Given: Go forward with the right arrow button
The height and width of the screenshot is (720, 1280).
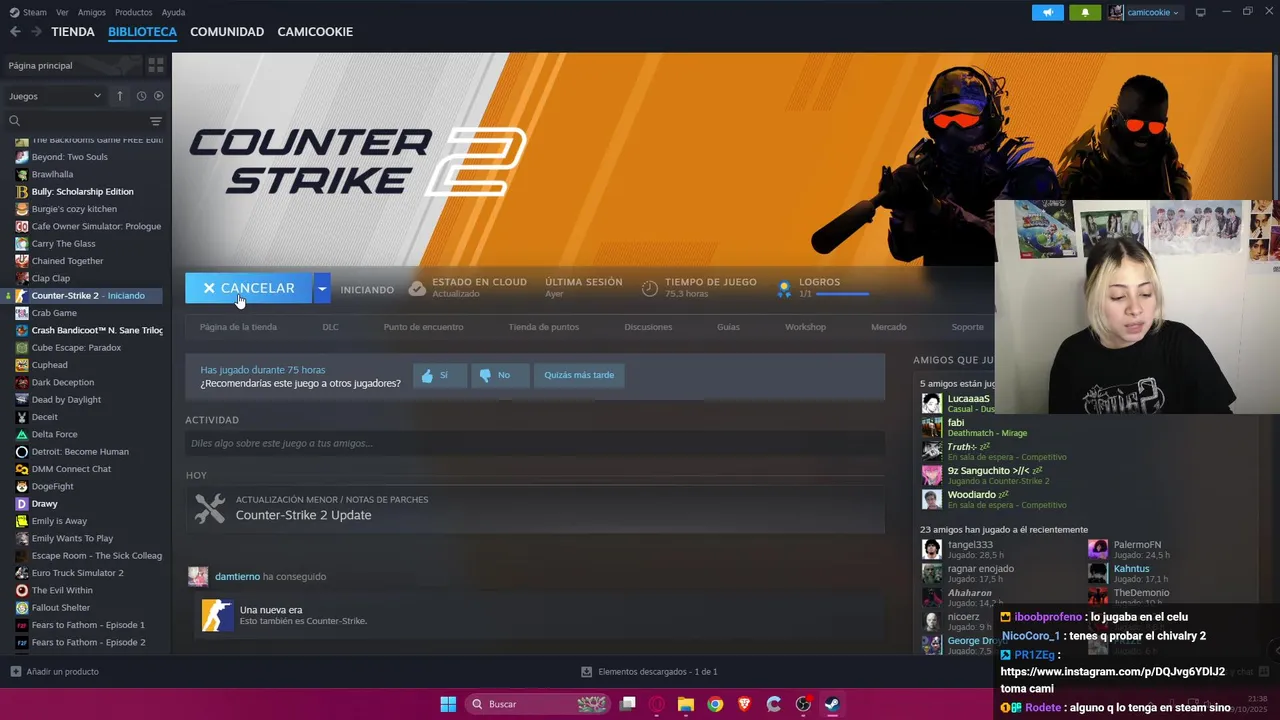Looking at the screenshot, I should 36,32.
